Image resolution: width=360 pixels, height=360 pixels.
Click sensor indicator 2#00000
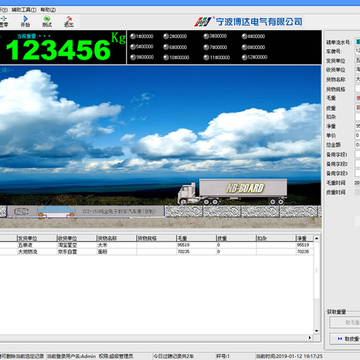[175, 36]
